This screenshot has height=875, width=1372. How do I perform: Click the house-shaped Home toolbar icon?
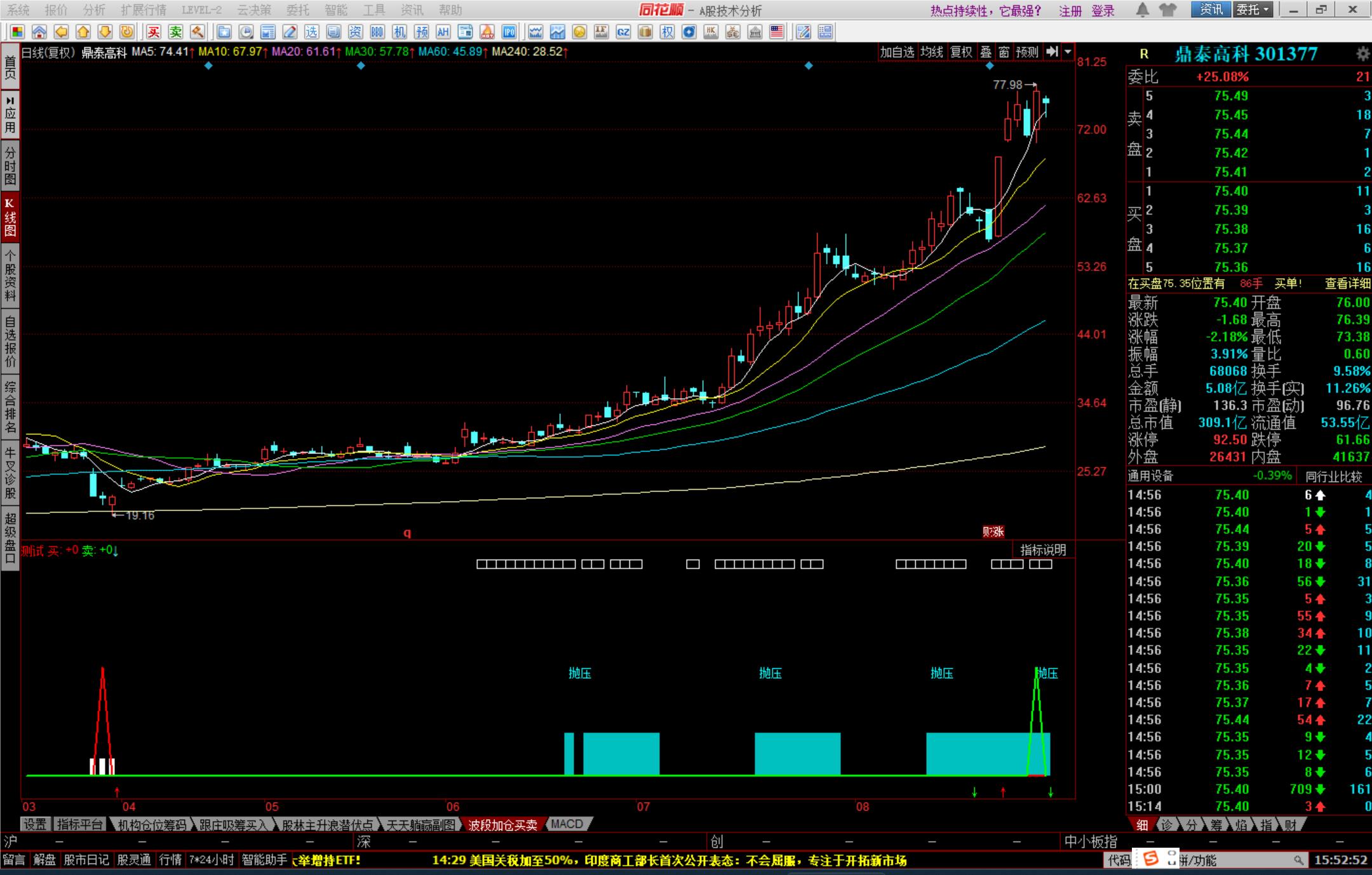[x=39, y=32]
